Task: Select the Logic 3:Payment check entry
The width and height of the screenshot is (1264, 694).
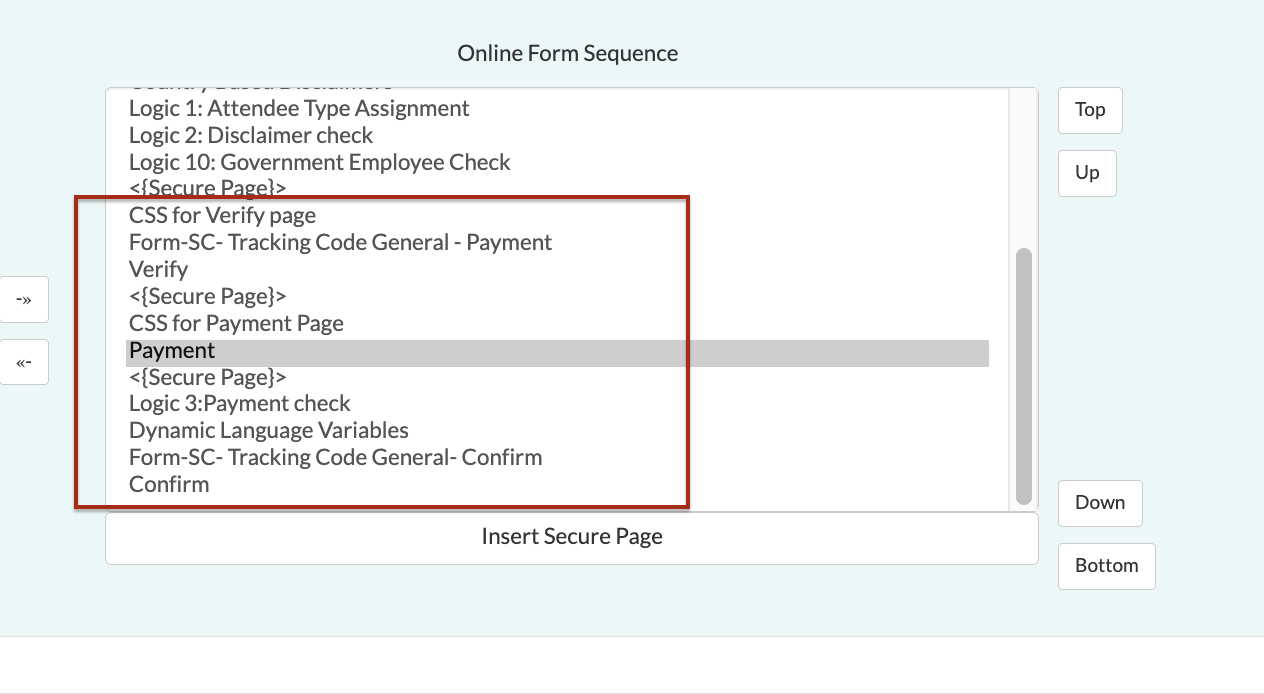Action: pos(239,404)
